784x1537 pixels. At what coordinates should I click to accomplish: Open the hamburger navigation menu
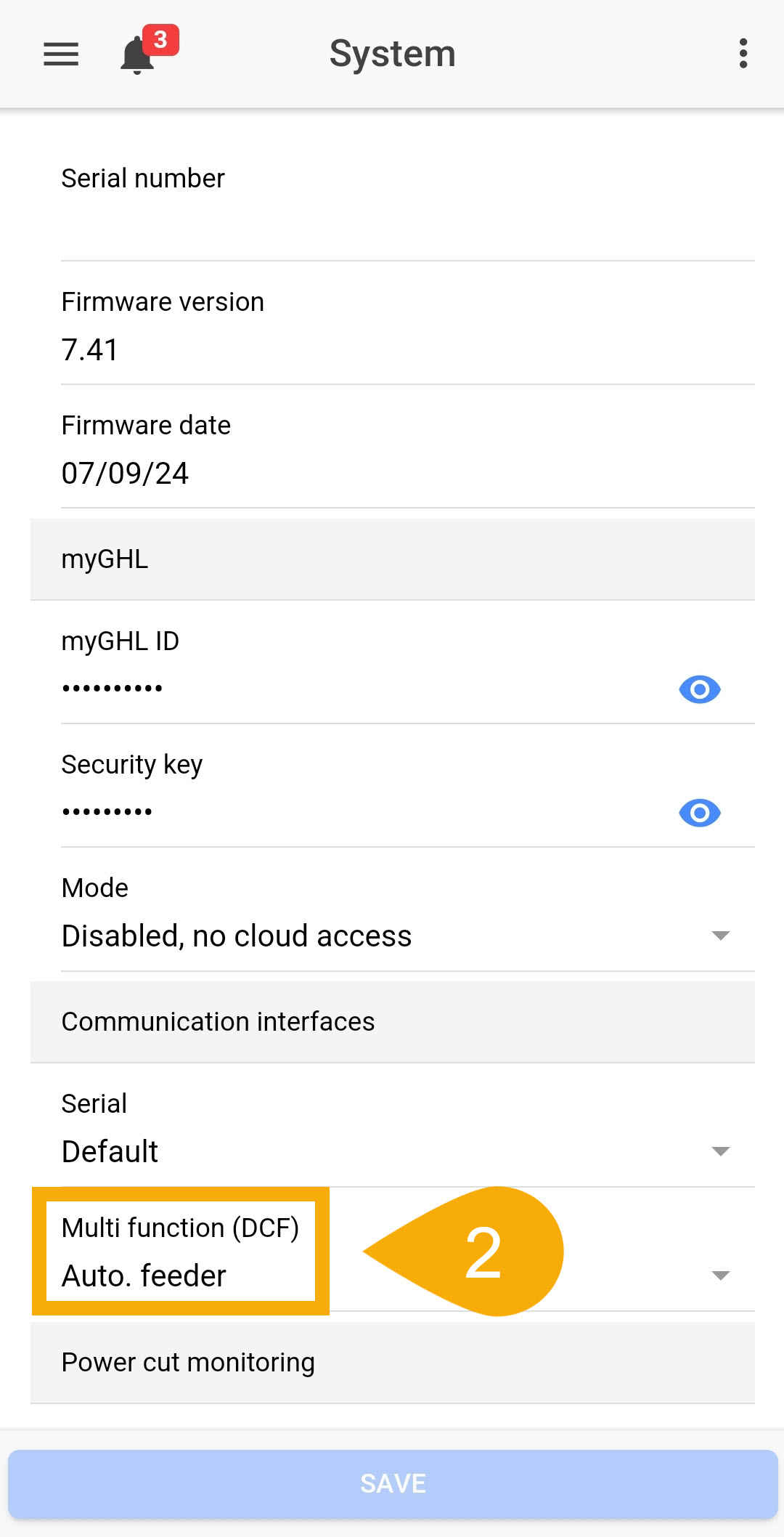61,54
